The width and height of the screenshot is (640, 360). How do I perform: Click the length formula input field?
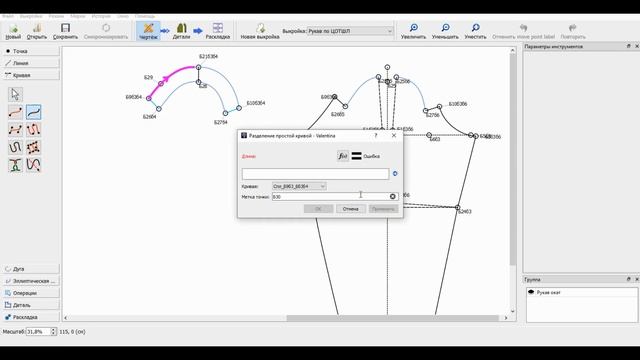click(315, 174)
